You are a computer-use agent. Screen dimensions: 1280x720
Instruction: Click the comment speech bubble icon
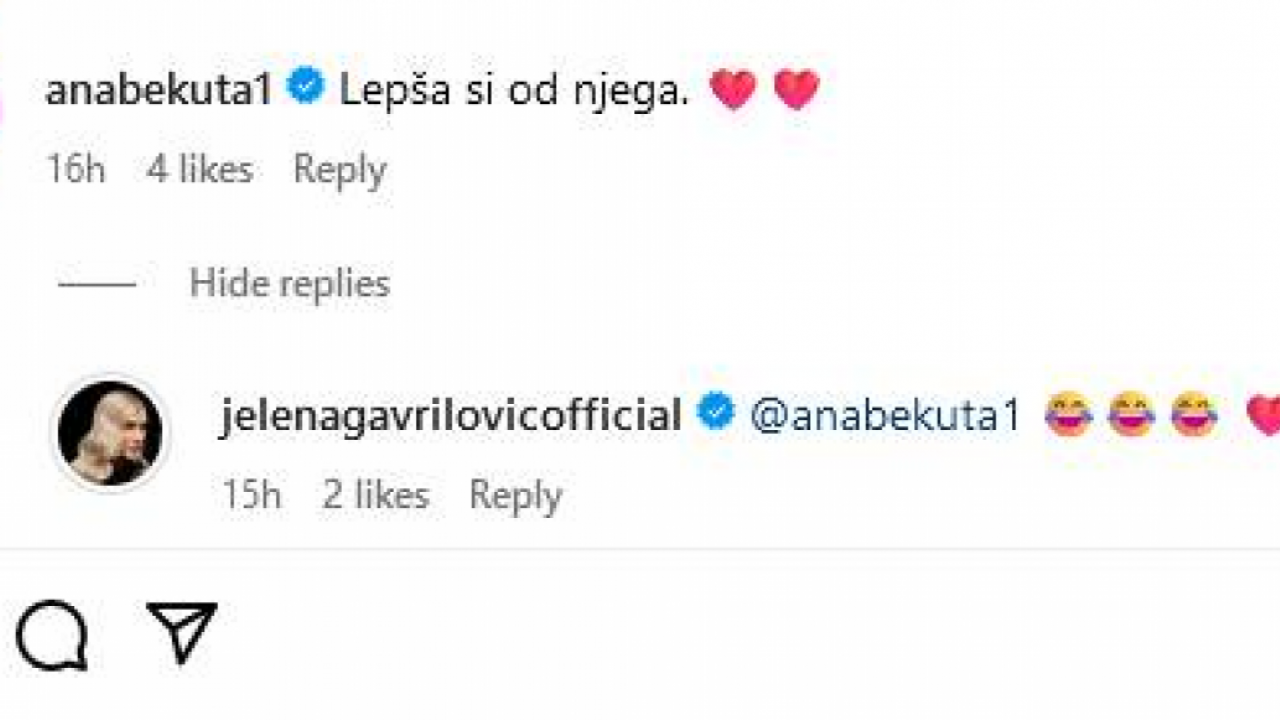point(52,635)
